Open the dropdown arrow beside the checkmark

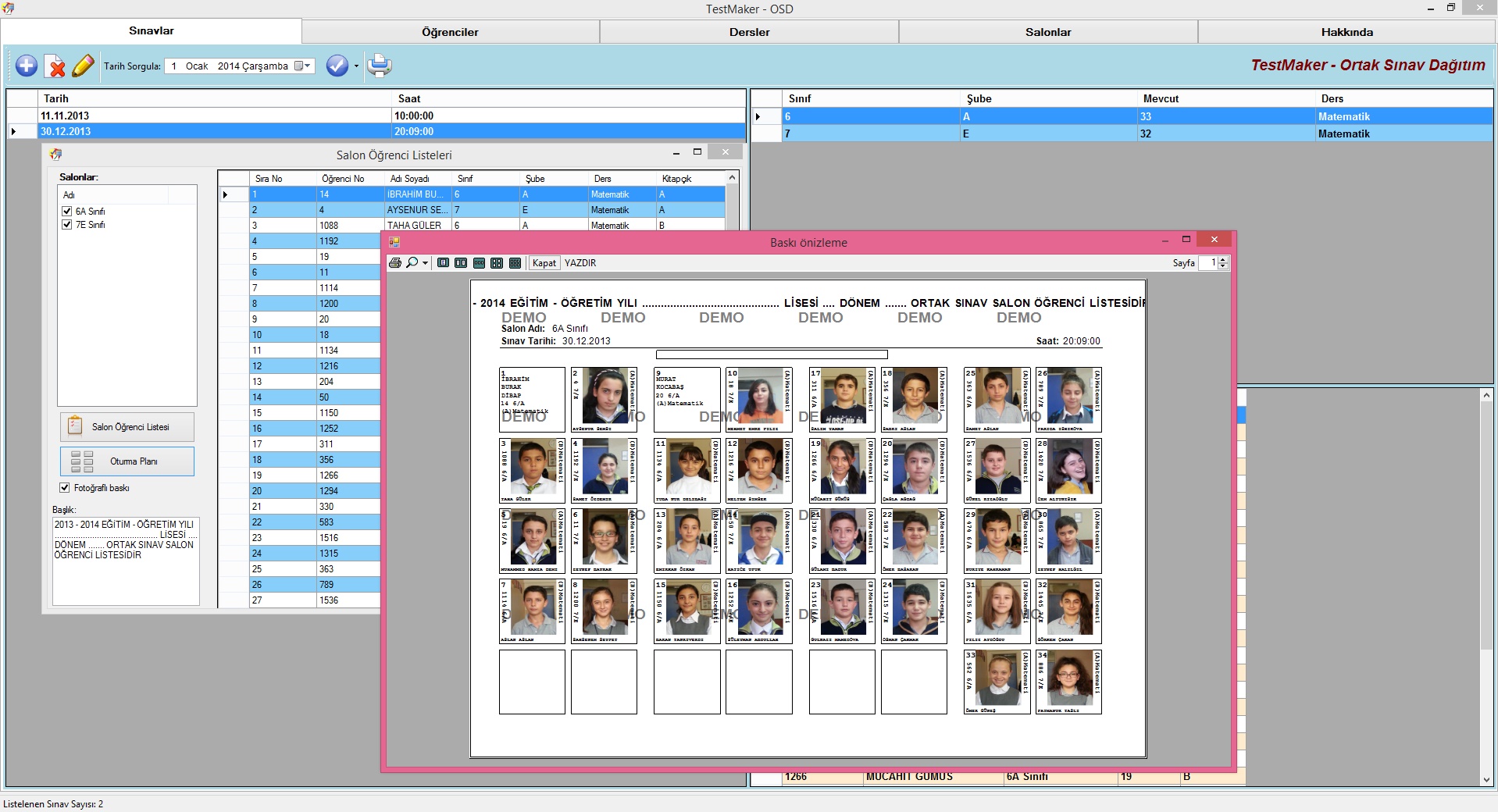click(356, 66)
